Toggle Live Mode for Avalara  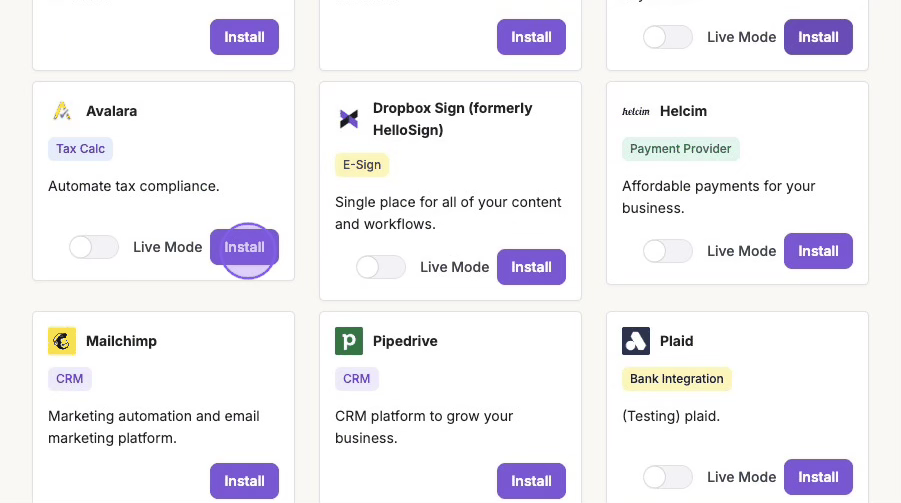click(x=94, y=247)
